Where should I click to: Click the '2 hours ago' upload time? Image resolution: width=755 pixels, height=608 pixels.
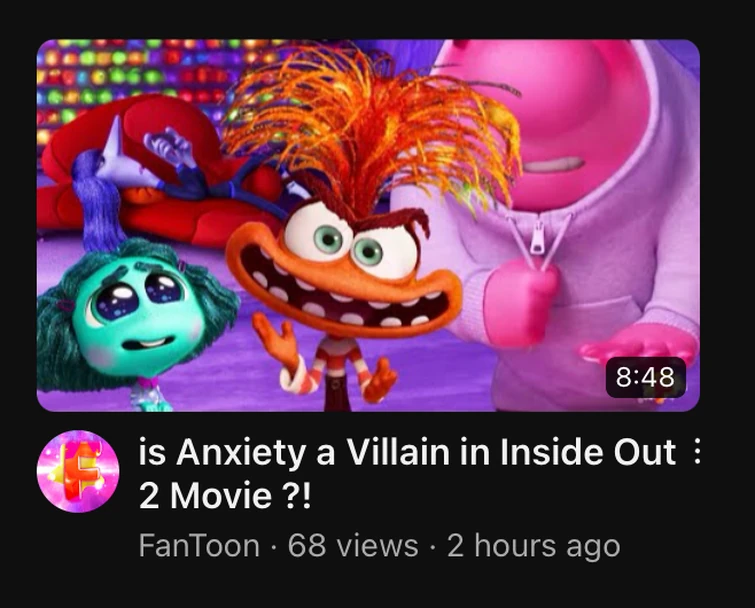(534, 546)
